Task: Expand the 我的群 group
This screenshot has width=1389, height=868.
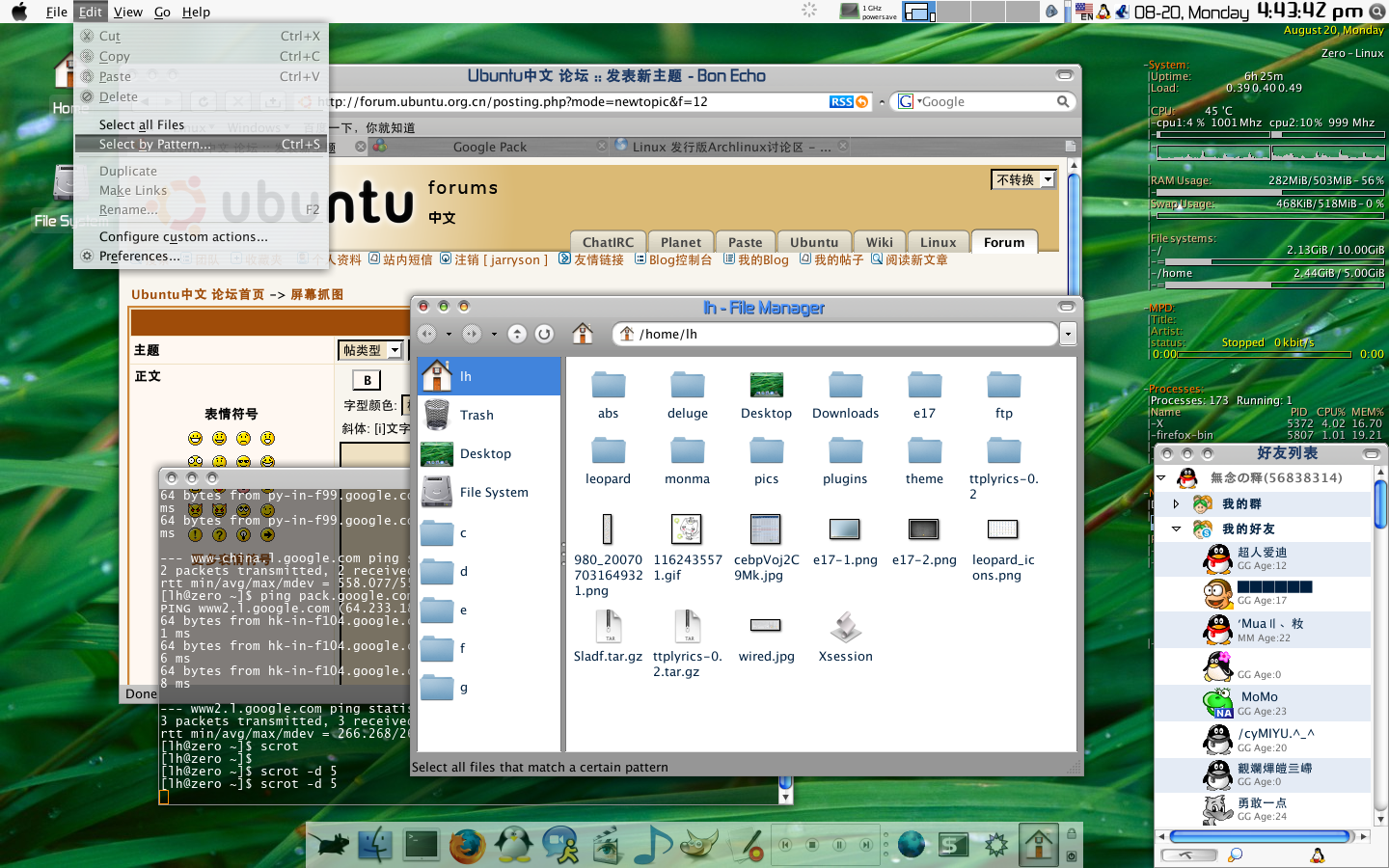Action: tap(1176, 503)
